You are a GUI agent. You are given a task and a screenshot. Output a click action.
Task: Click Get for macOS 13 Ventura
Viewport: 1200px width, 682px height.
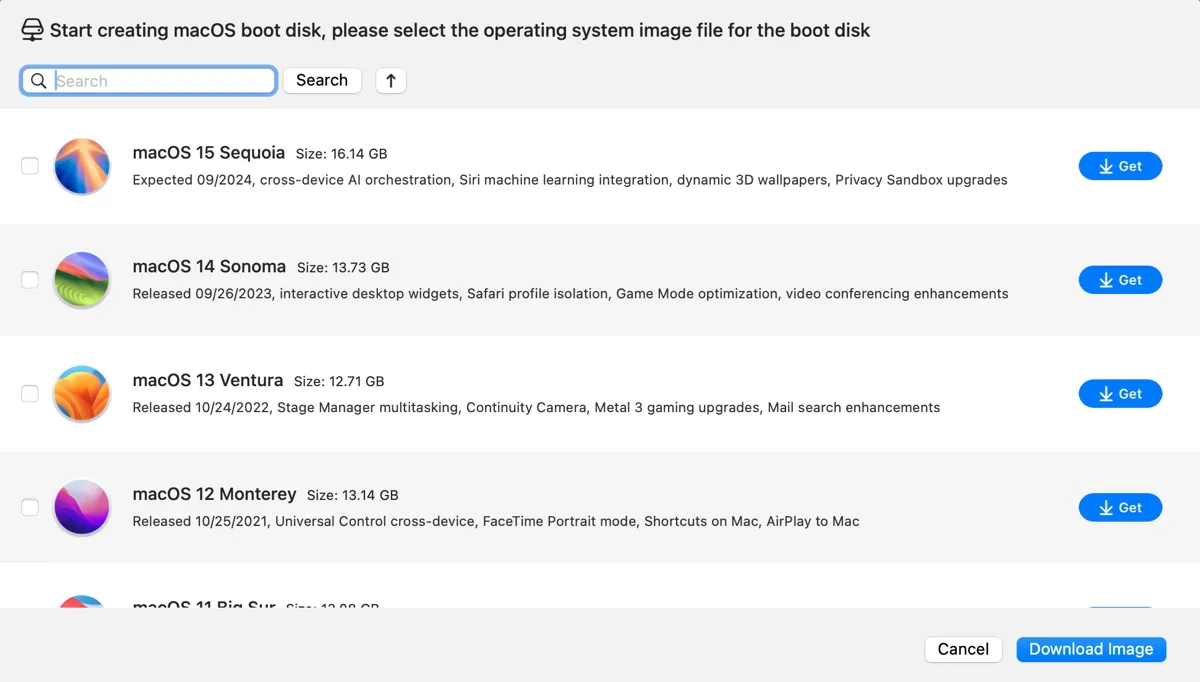[1120, 394]
